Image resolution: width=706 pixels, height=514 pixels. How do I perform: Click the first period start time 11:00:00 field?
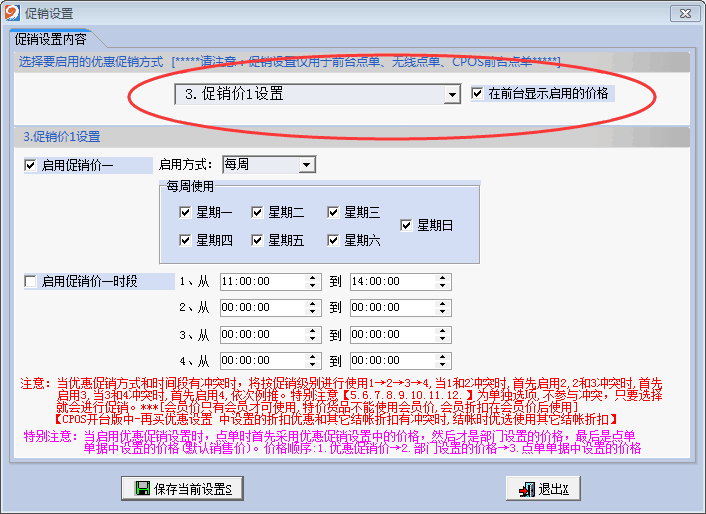coord(260,282)
